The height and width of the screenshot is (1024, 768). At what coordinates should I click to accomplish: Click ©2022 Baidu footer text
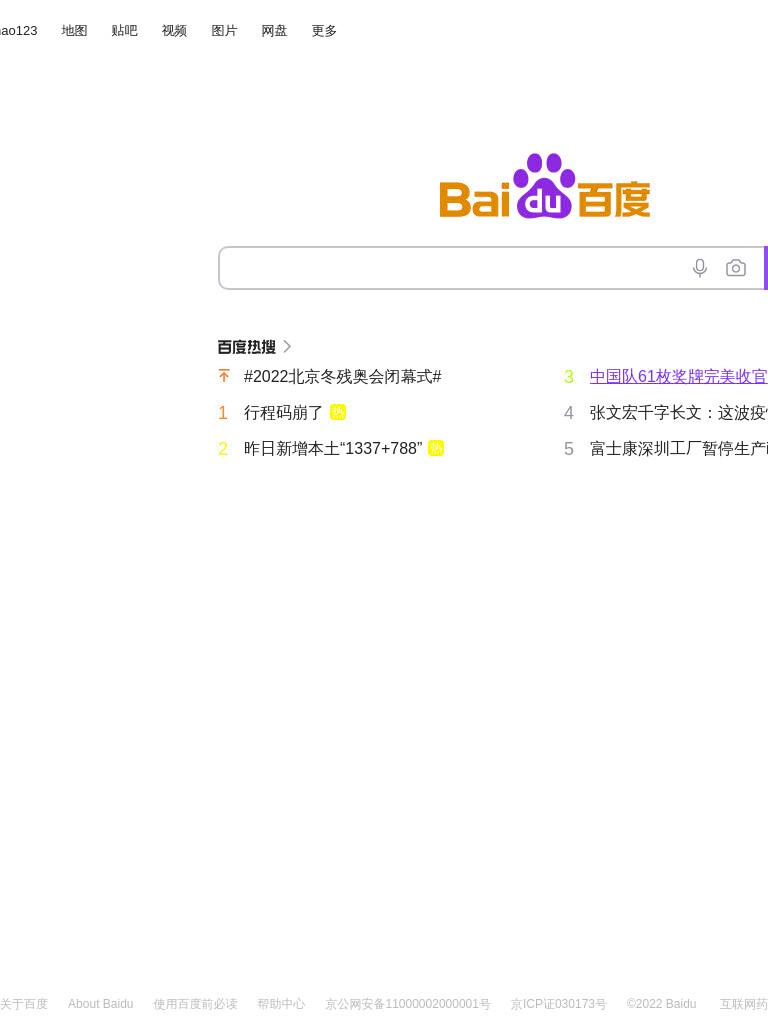point(661,1004)
